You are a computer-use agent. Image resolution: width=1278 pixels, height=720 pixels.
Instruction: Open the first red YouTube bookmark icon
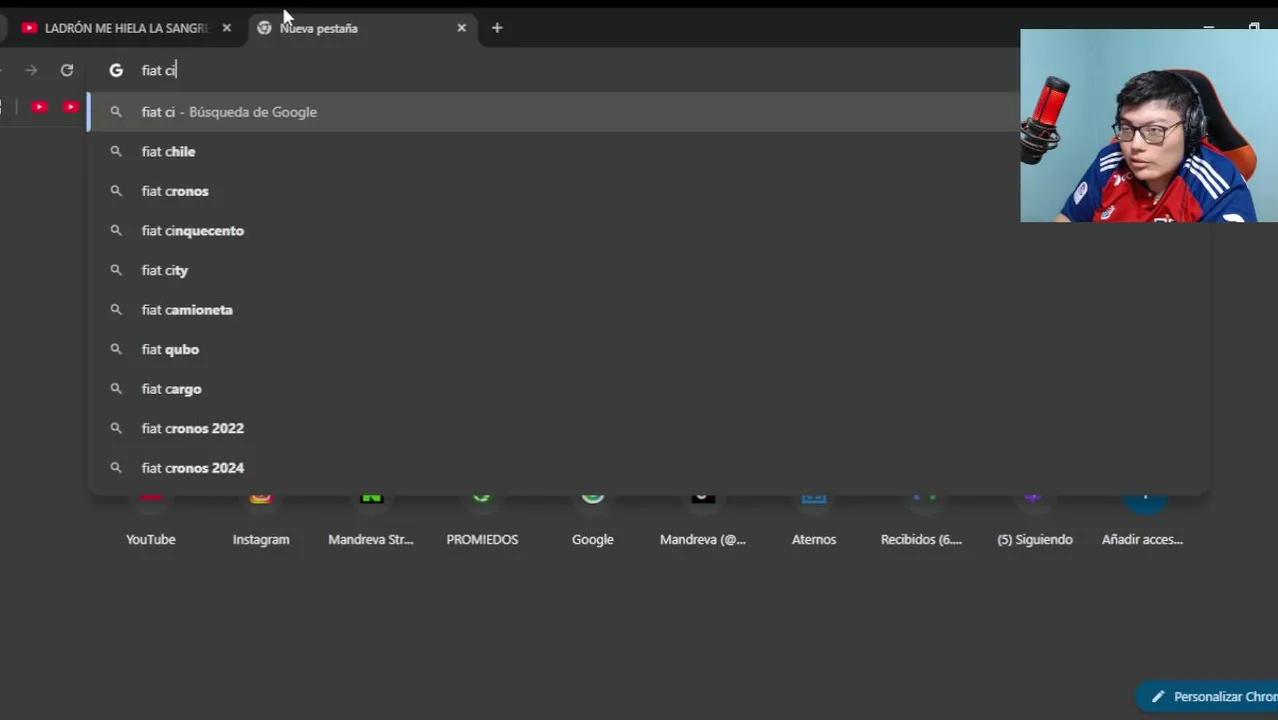(40, 107)
